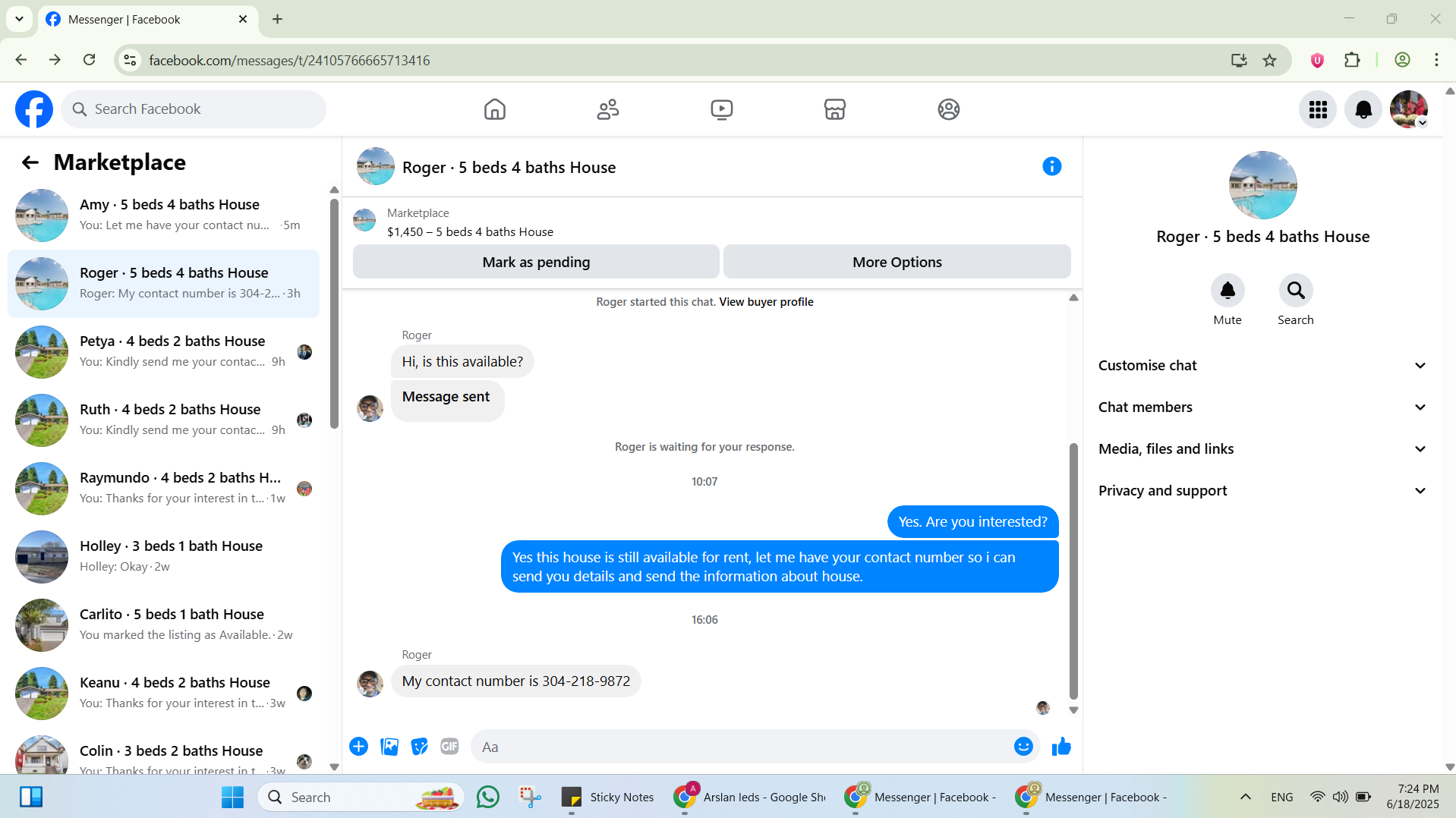Viewport: 1456px width, 818px height.
Task: Focus the Search Facebook box
Action: click(x=194, y=109)
